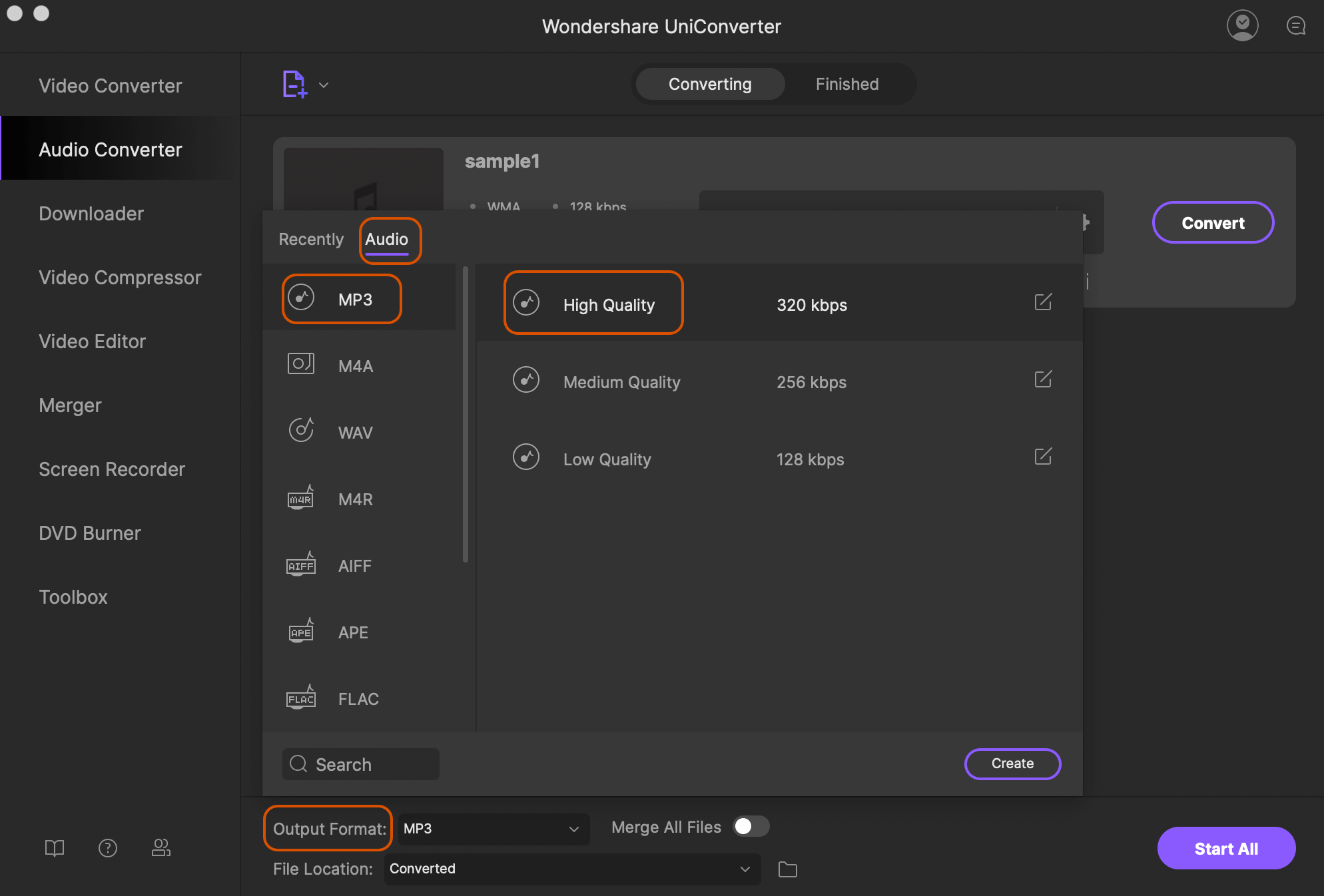Select AIFF format icon
The height and width of the screenshot is (896, 1324).
[300, 565]
